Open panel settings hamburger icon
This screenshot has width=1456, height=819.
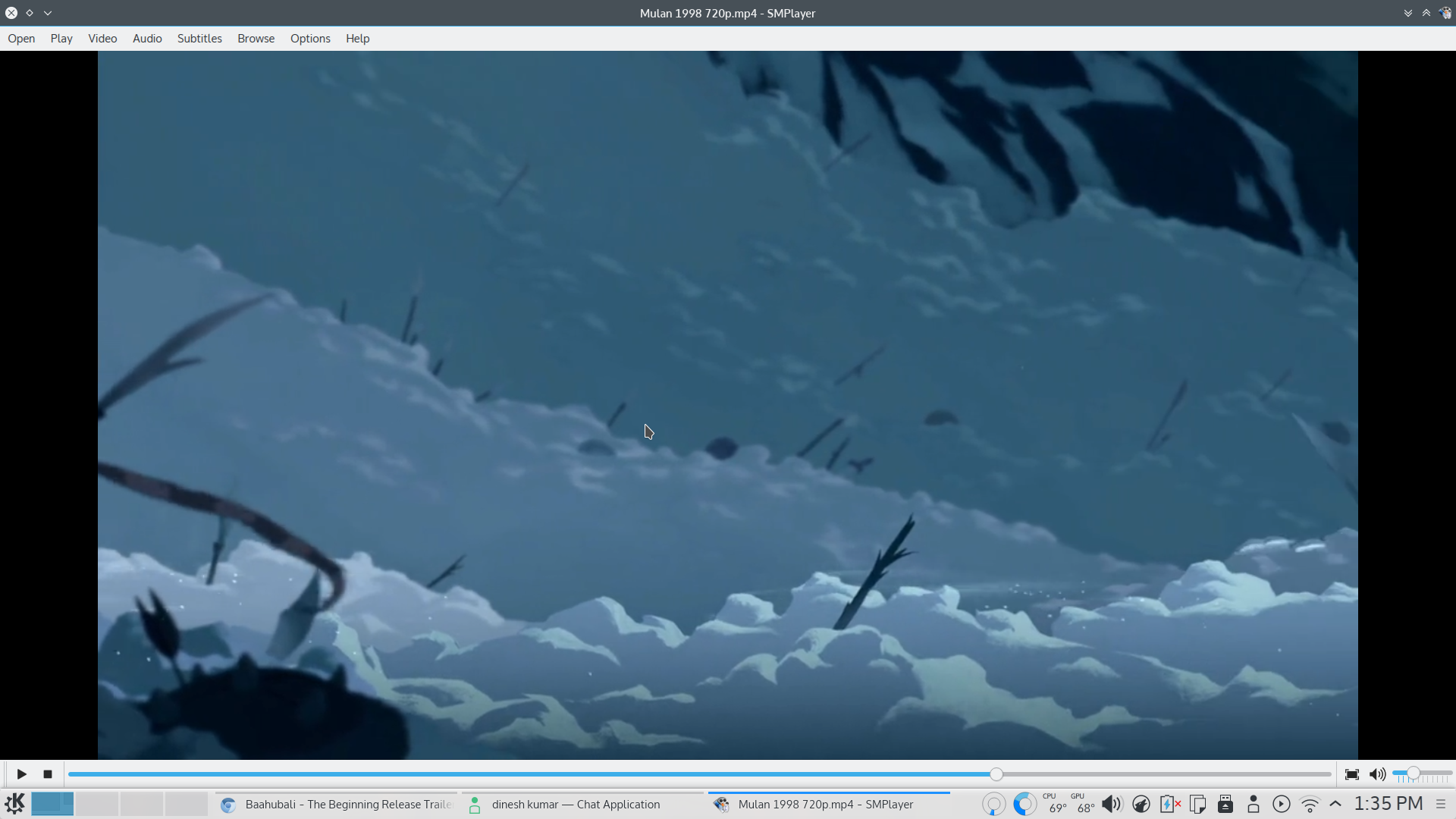pos(1441,804)
